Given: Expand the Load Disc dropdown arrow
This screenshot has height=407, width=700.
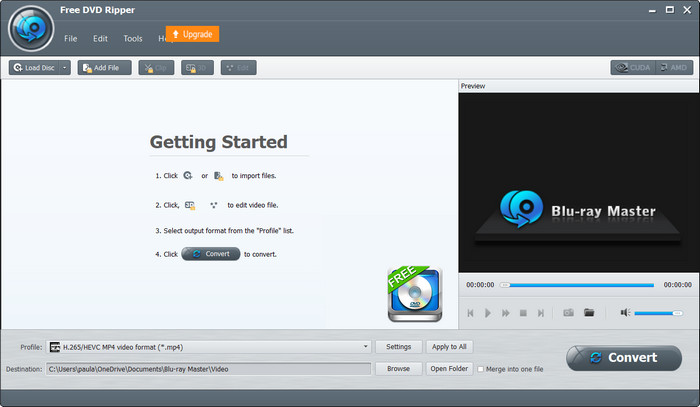Looking at the screenshot, I should pyautogui.click(x=65, y=67).
